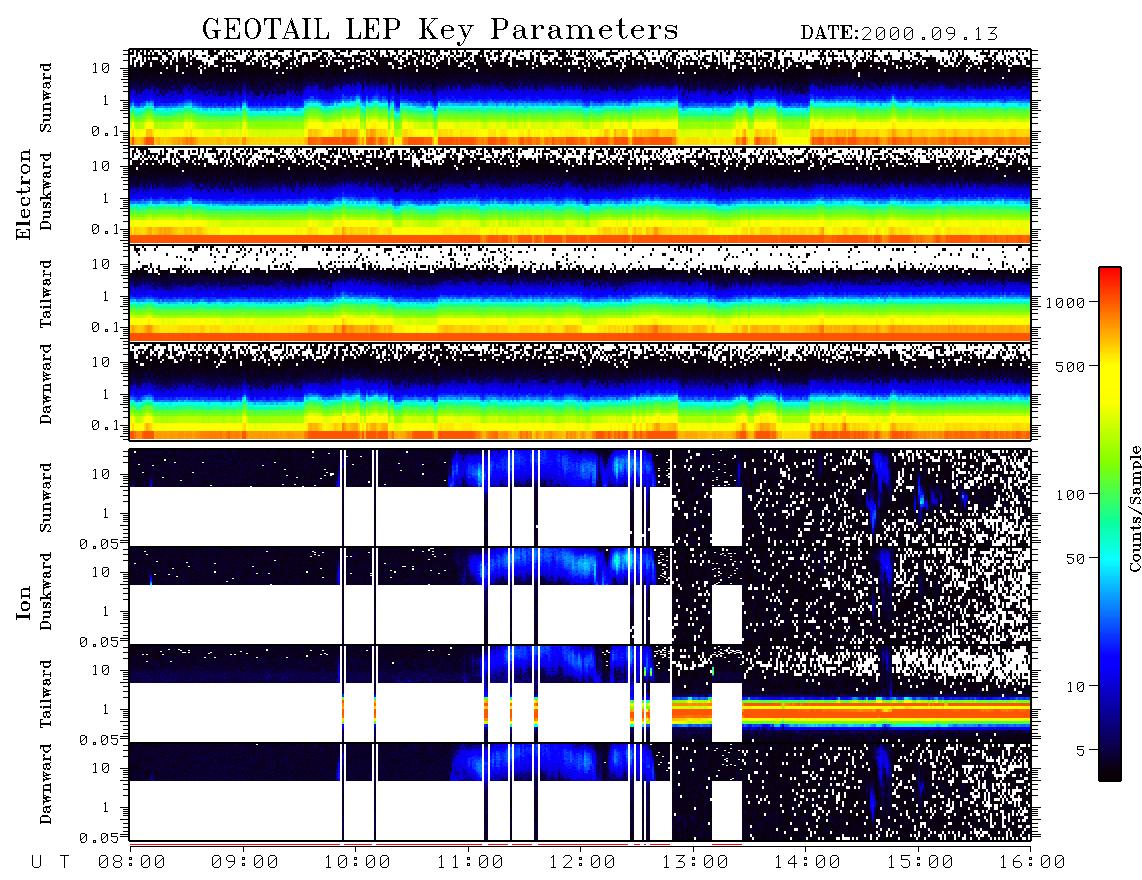Image resolution: width=1142 pixels, height=880 pixels.
Task: Click the "U T" time axis label
Action: click(50, 862)
